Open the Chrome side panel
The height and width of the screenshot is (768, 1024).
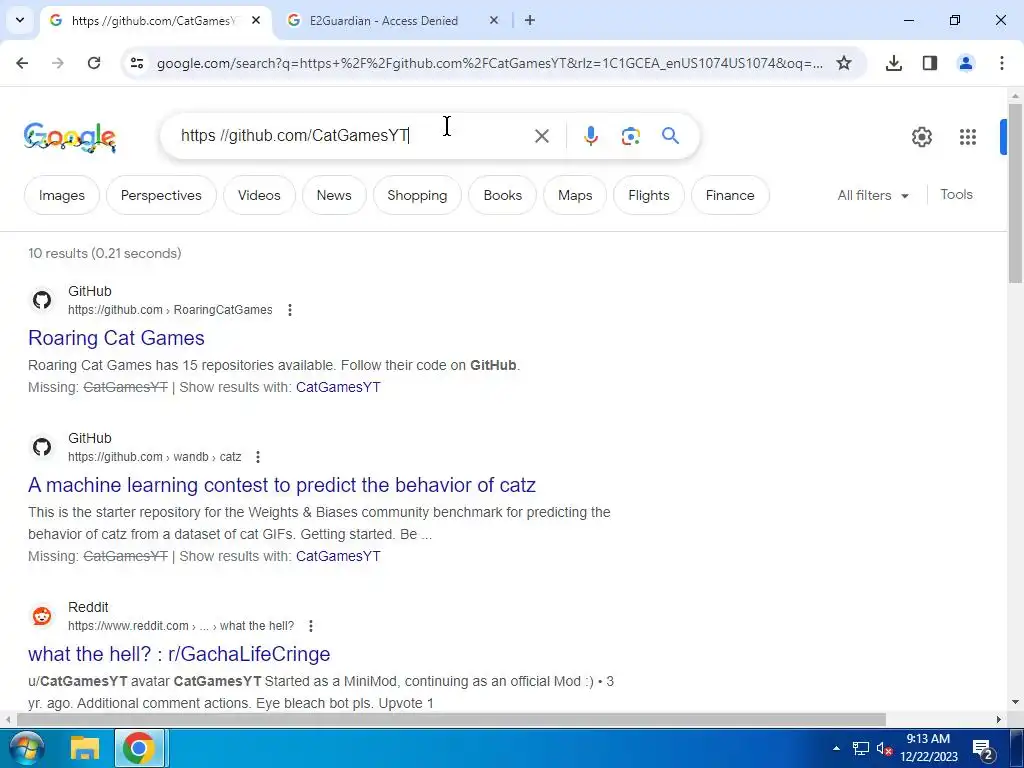(x=930, y=63)
